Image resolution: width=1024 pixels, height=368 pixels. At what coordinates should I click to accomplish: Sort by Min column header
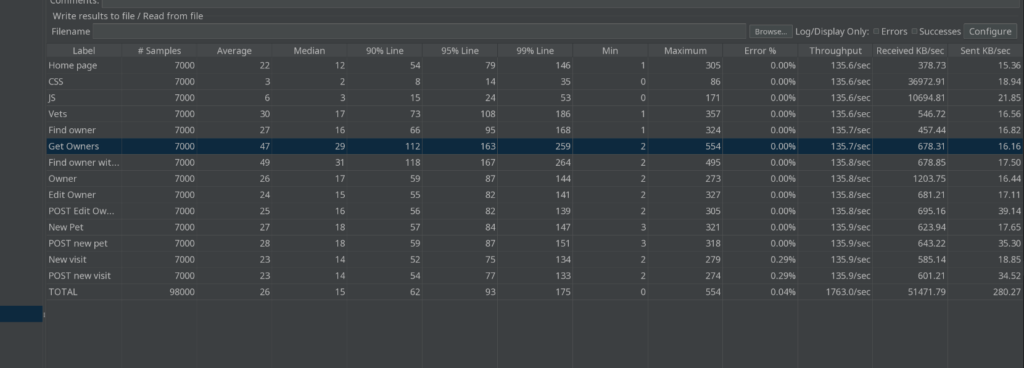pyautogui.click(x=610, y=50)
